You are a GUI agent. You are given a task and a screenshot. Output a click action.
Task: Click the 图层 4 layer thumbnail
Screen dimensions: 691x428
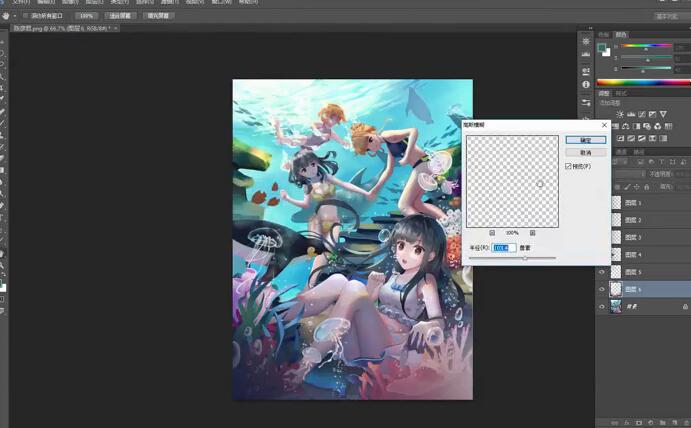[x=616, y=254]
